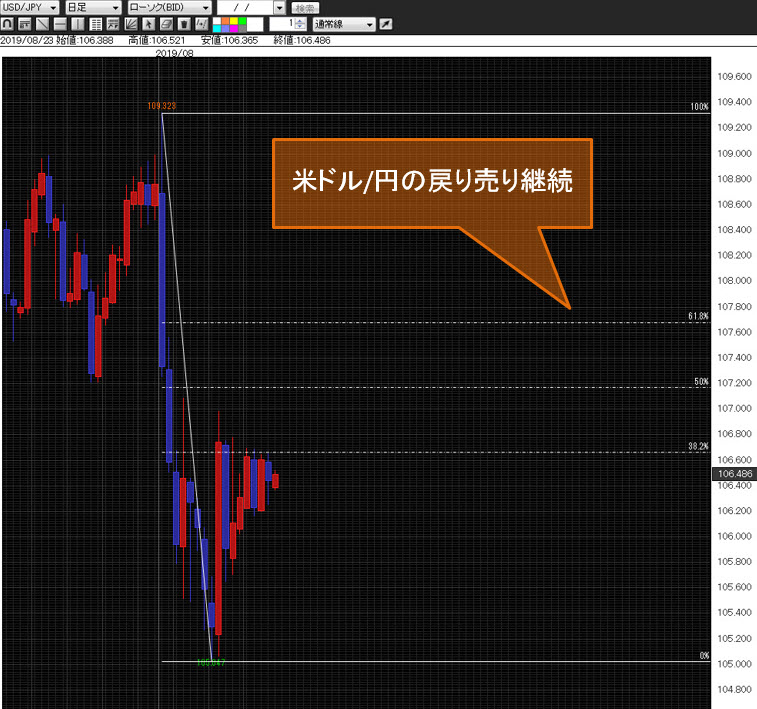Image resolution: width=757 pixels, height=709 pixels.
Task: Select the horizontal line drawing tool
Action: 60,24
